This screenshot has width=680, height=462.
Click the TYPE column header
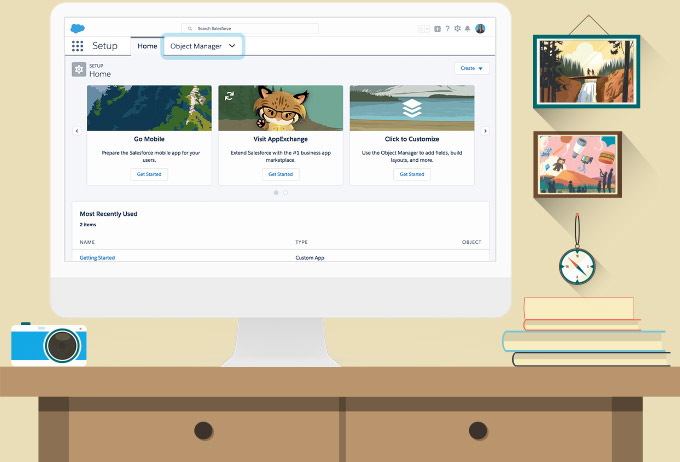[x=301, y=242]
